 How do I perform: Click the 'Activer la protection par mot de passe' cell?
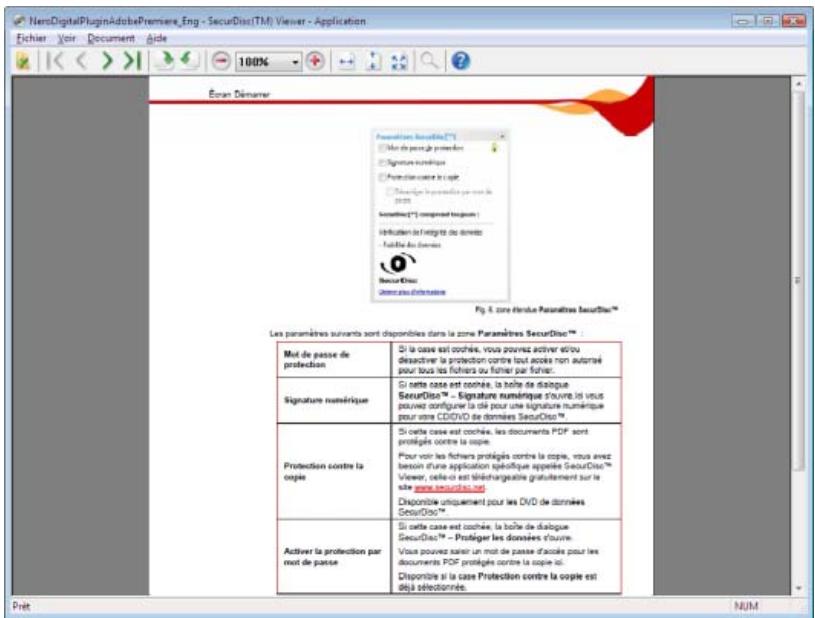334,556
